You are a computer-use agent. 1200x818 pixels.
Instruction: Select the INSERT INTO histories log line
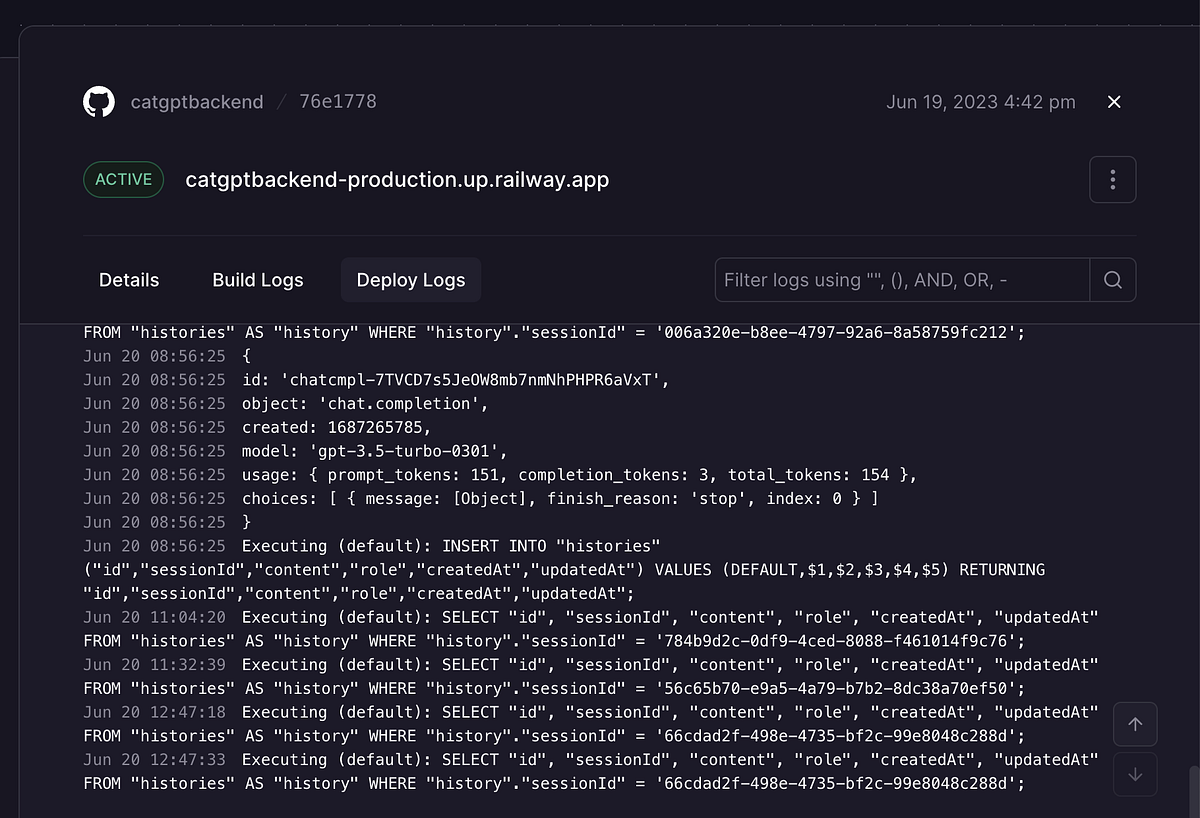[500, 546]
